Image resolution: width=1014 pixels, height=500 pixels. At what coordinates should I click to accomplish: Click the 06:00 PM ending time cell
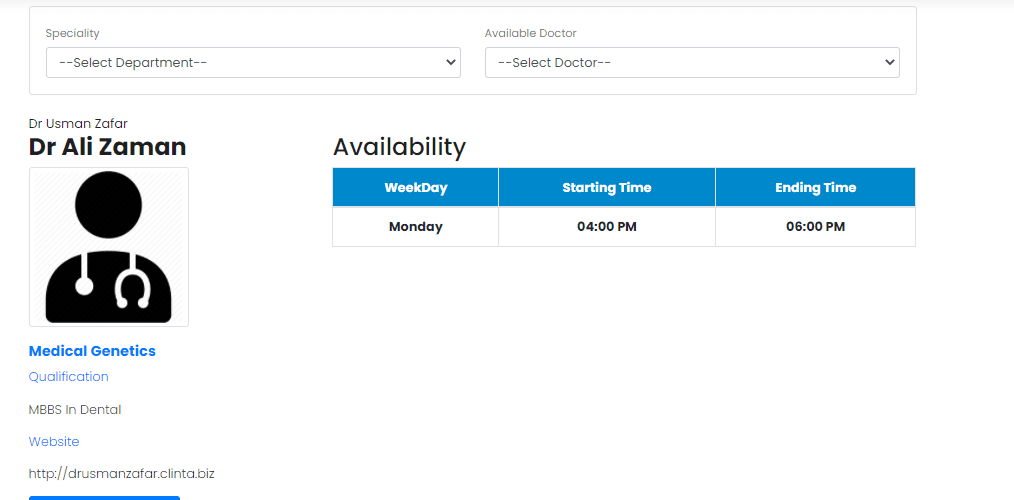tap(815, 227)
